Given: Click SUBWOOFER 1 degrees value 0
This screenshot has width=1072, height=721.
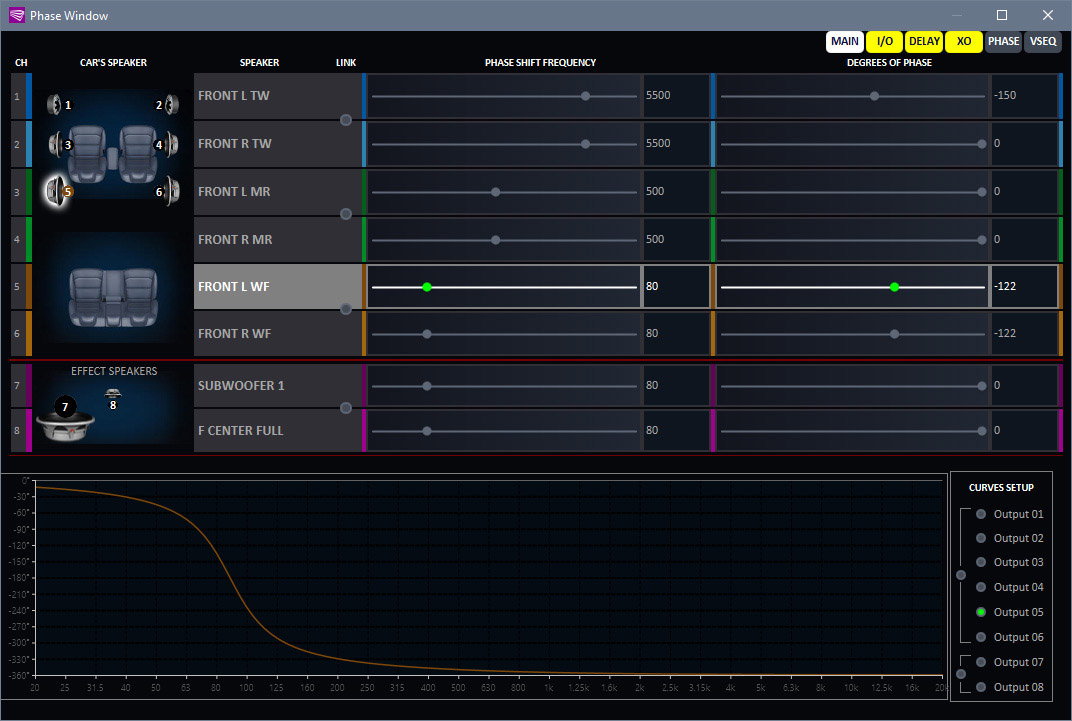Looking at the screenshot, I should (x=997, y=385).
